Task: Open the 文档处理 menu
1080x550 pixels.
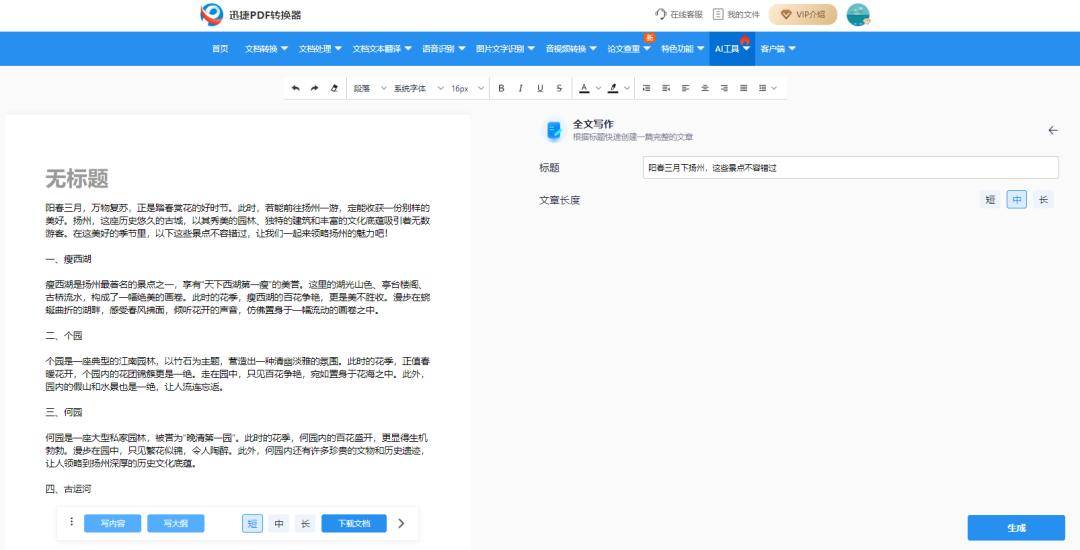Action: click(x=320, y=49)
